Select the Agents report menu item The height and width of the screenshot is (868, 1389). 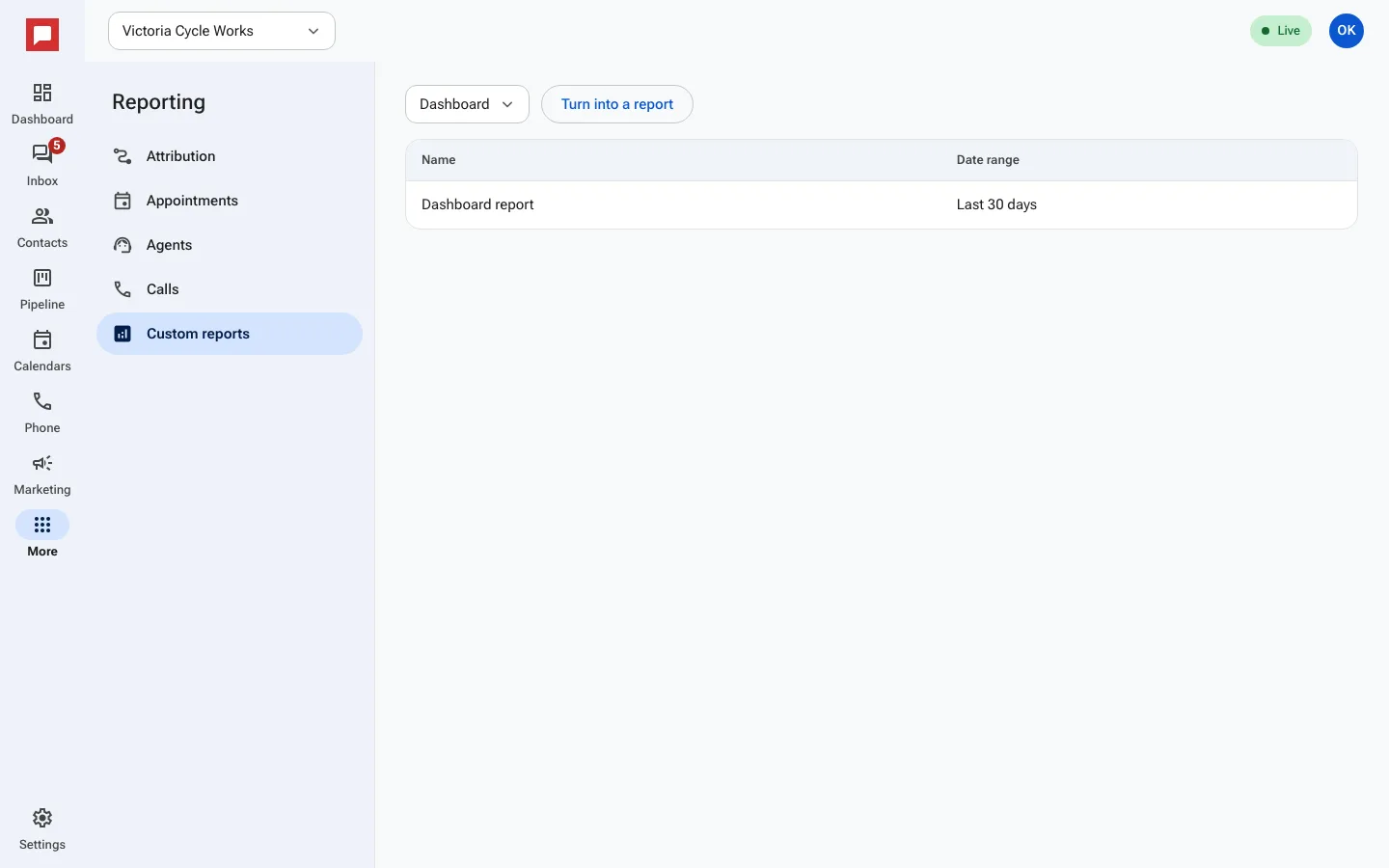click(x=230, y=245)
